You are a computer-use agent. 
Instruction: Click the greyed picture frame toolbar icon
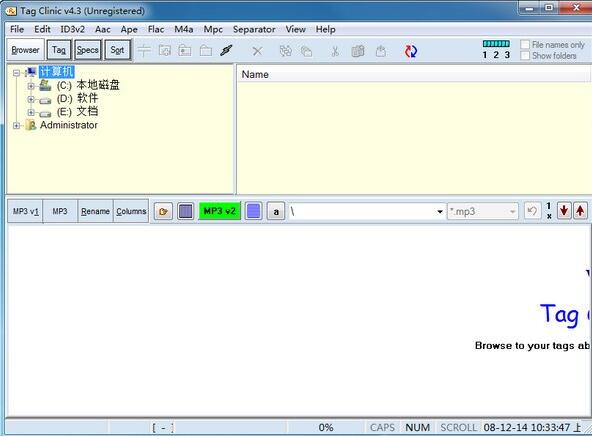point(165,51)
